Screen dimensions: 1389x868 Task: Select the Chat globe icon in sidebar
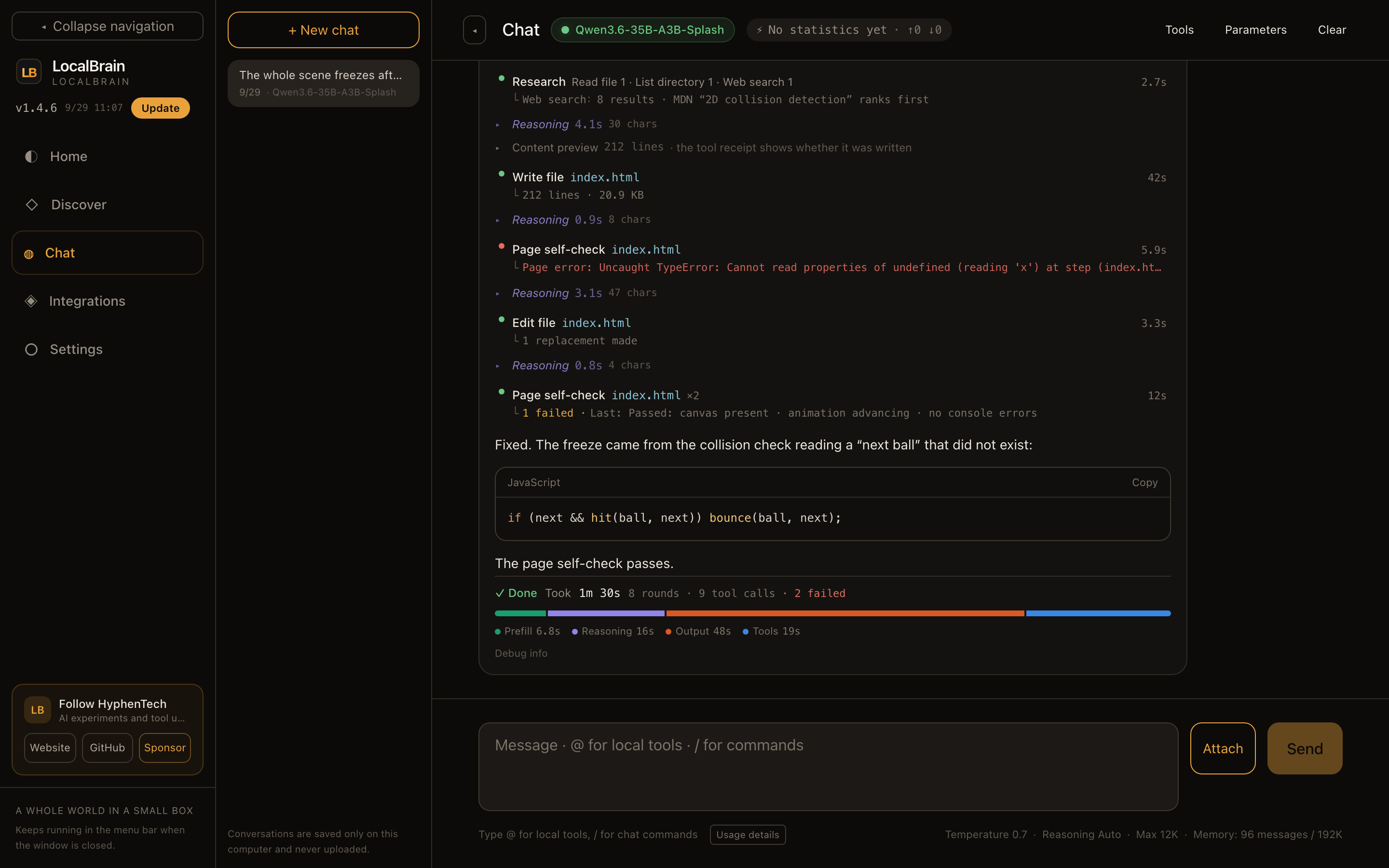click(29, 254)
